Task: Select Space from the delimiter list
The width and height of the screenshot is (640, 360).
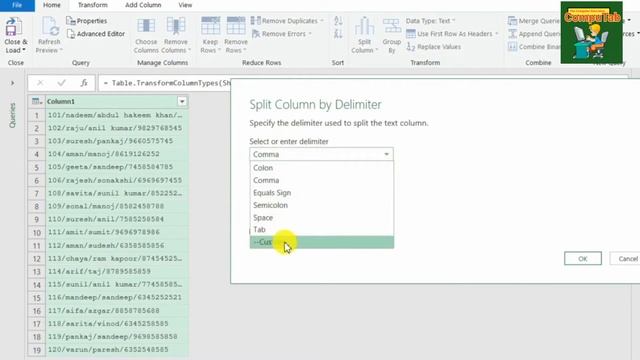Action: 322,218
